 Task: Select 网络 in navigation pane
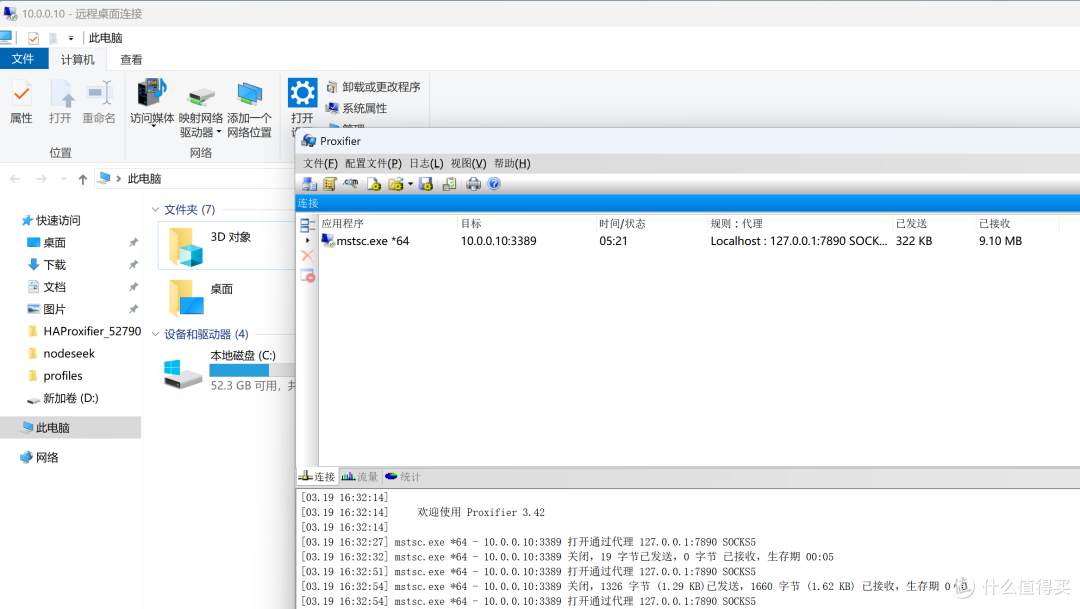coord(40,457)
